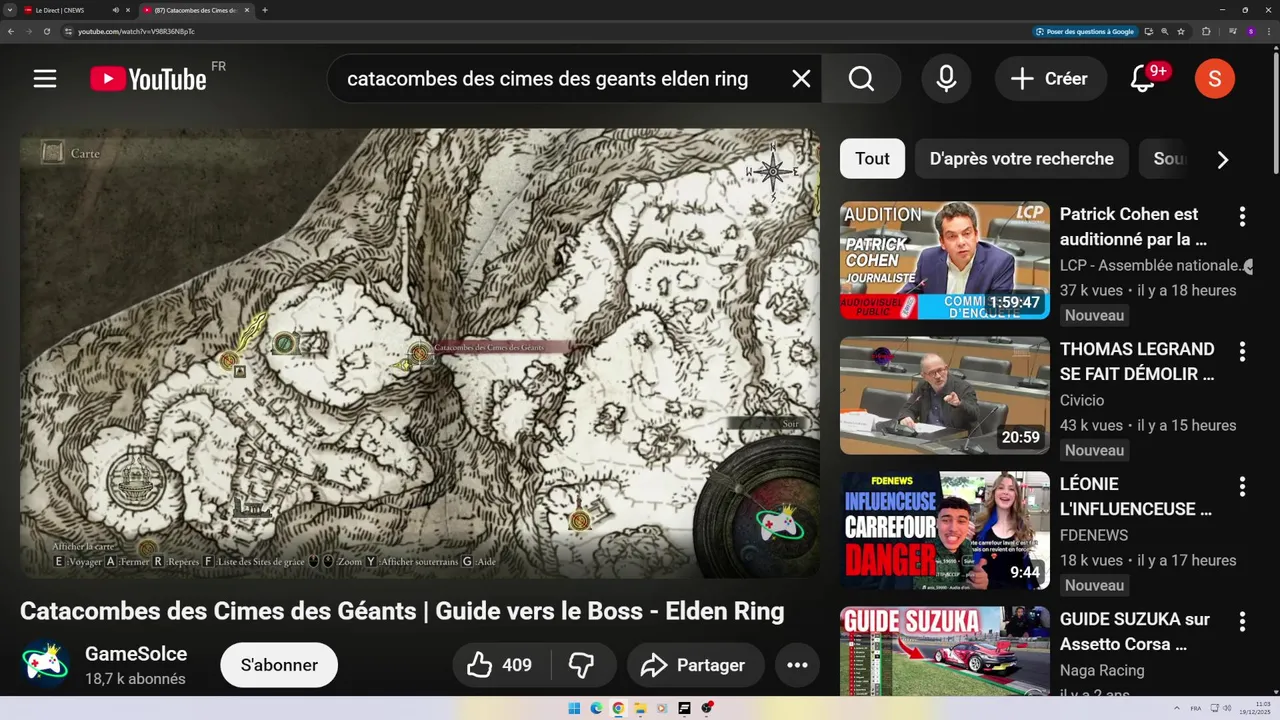
Task: Open options for Patrick Cohen video
Action: tap(1242, 216)
